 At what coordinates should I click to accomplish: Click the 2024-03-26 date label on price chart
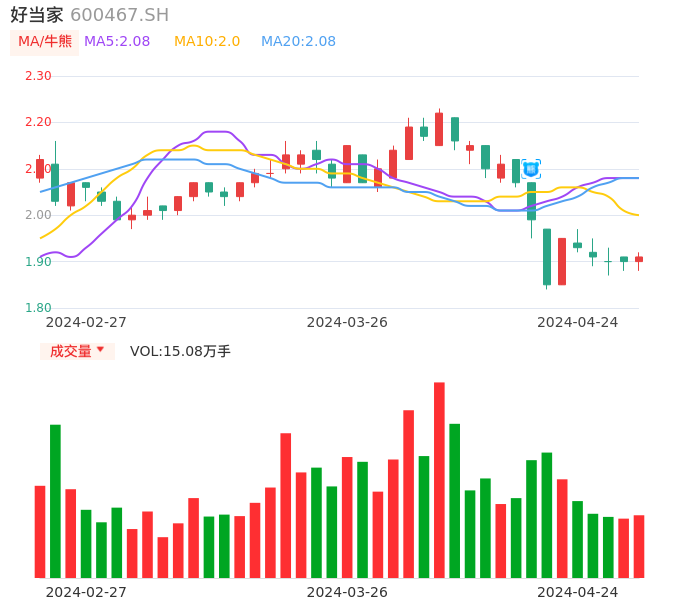[x=347, y=322]
